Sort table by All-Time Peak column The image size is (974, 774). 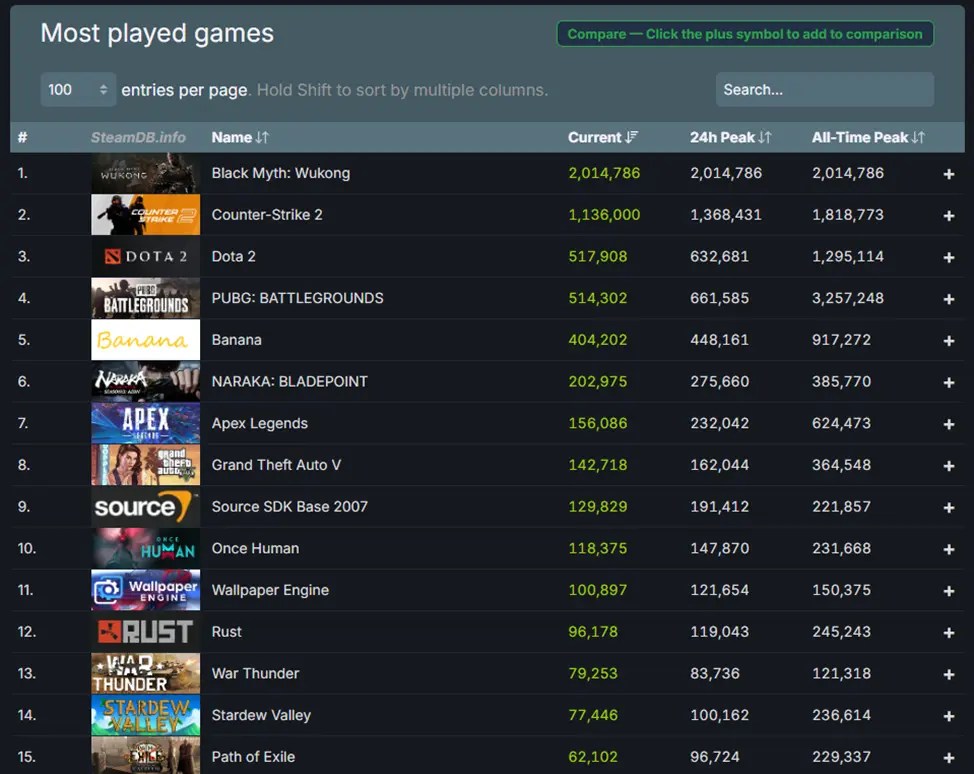pos(868,137)
